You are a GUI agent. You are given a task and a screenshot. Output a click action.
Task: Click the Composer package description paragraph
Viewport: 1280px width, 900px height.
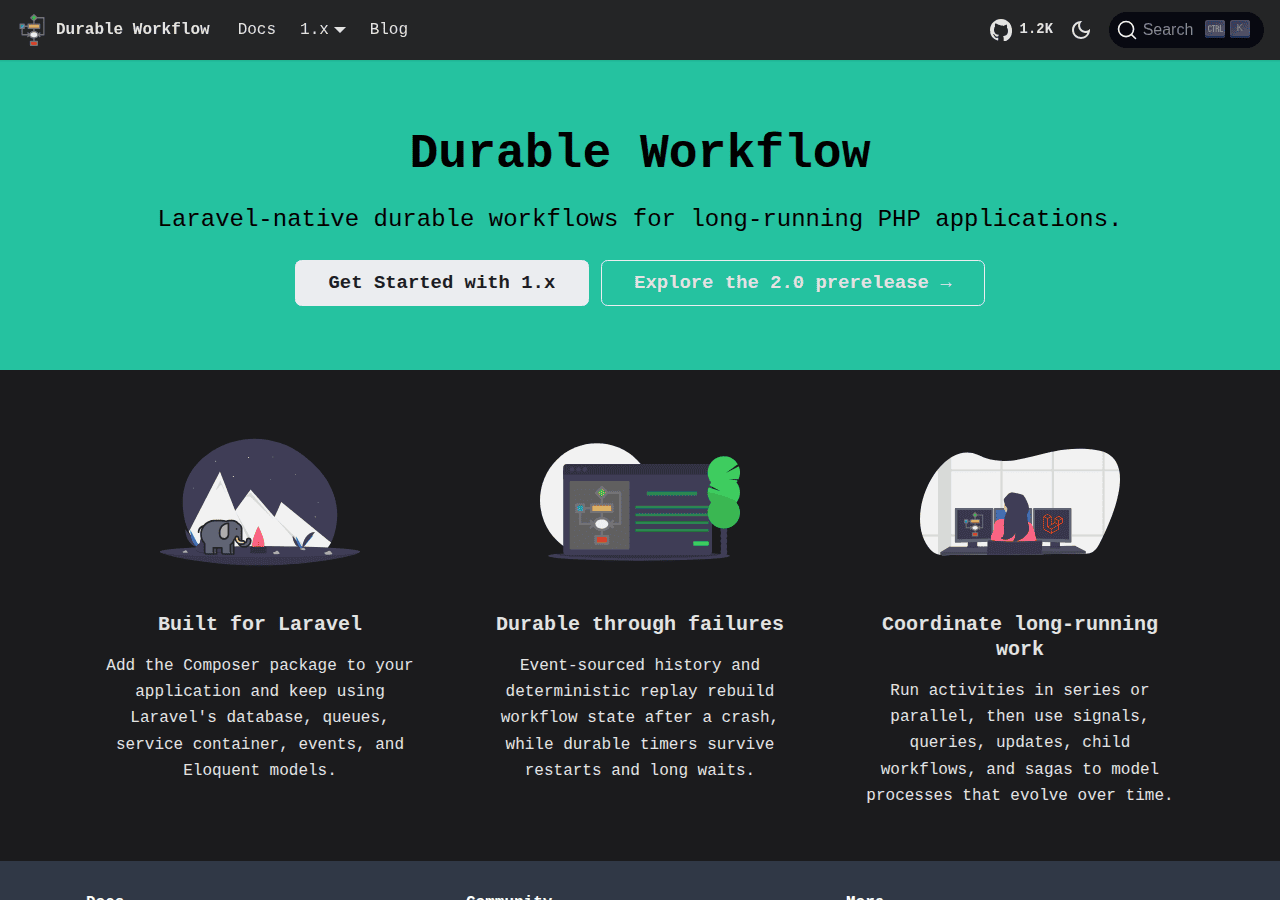260,718
